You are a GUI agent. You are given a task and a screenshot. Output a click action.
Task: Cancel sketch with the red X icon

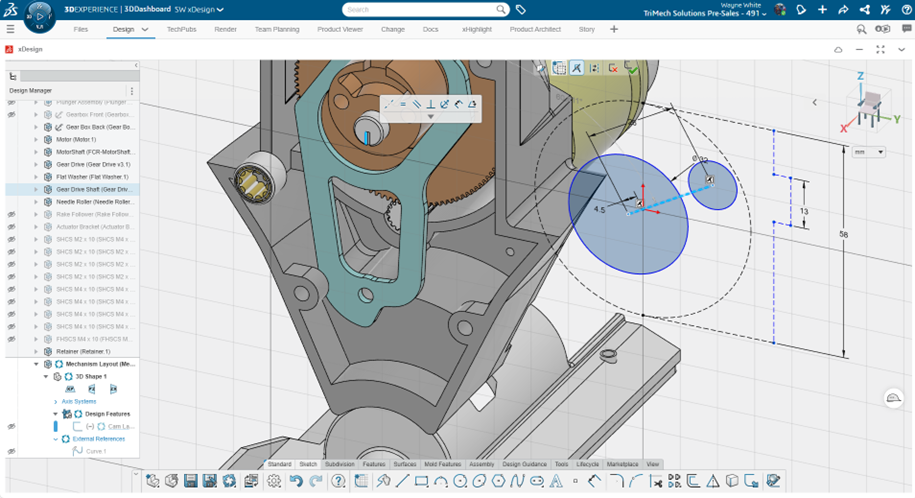pos(613,68)
